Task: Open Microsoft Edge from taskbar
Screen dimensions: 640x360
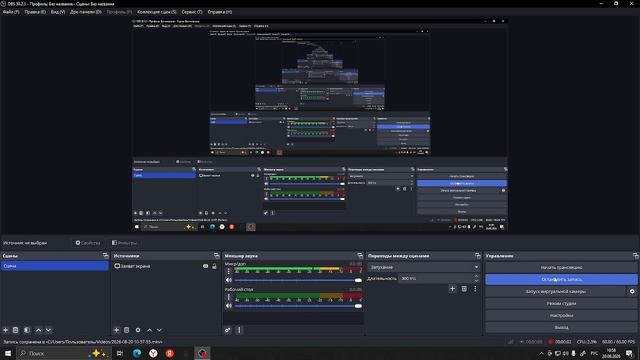Action: [137, 353]
